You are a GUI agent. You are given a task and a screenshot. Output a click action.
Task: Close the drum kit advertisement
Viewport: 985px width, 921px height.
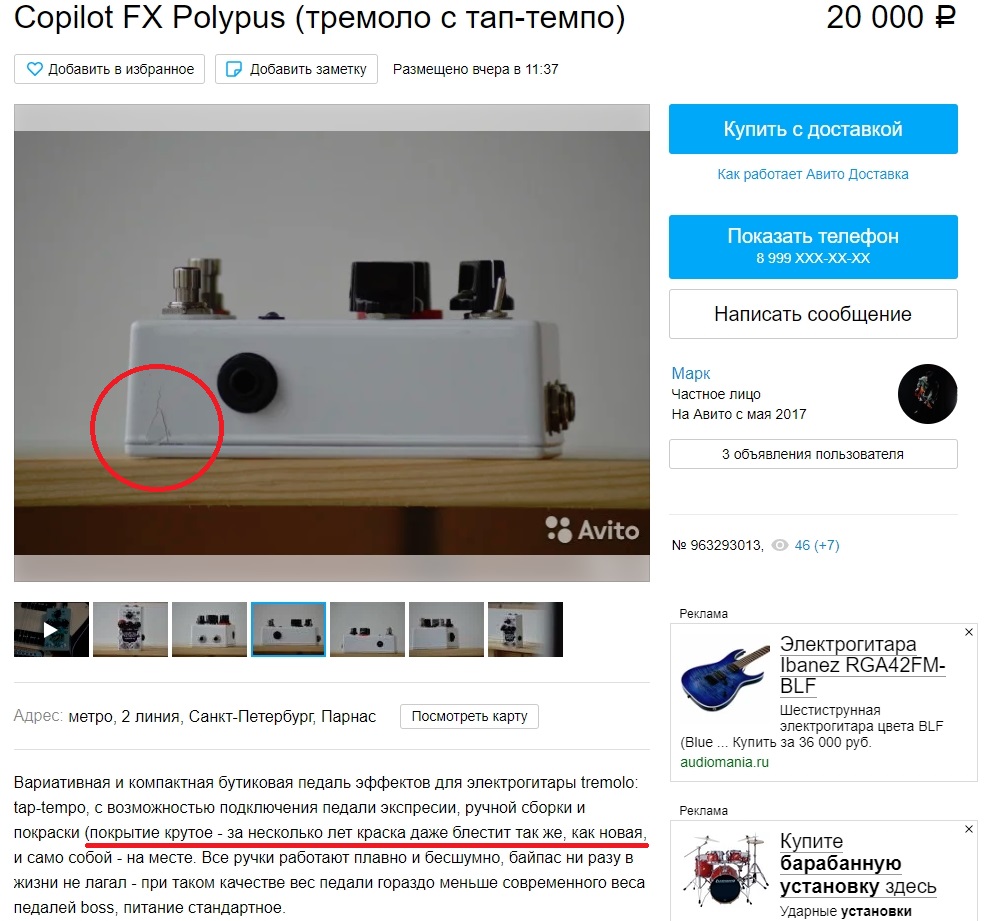[969, 829]
